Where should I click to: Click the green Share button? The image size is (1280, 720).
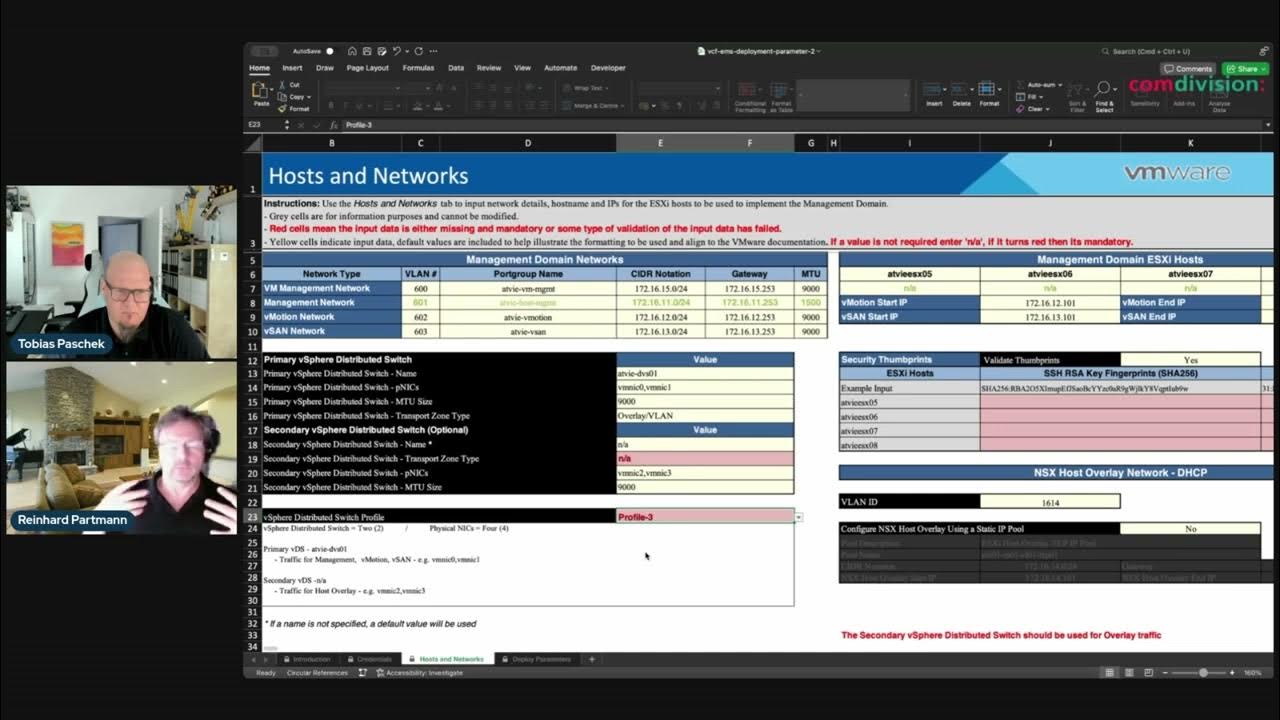(1245, 69)
